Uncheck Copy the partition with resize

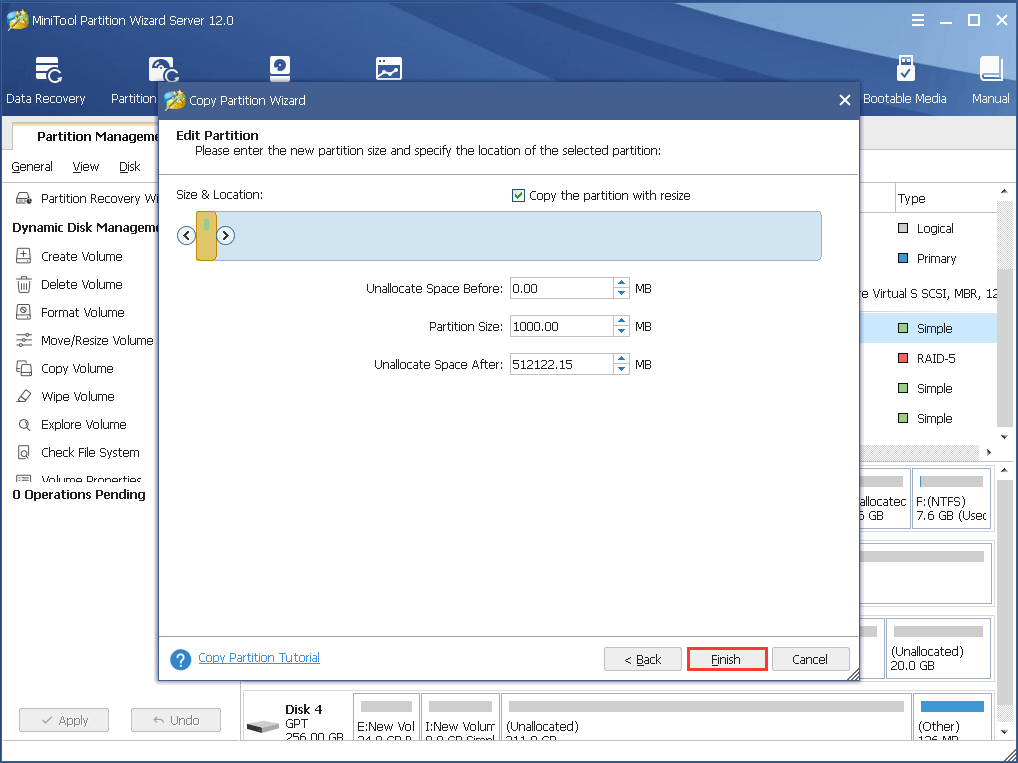(518, 195)
